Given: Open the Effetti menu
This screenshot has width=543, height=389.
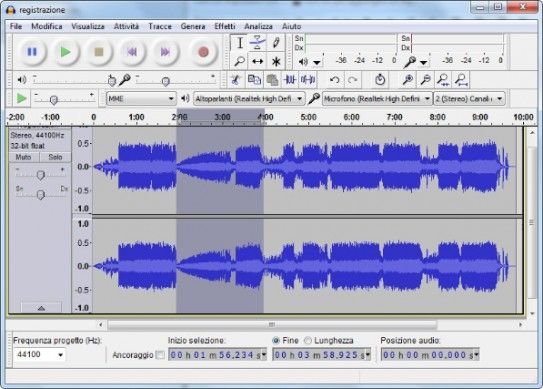Looking at the screenshot, I should click(x=225, y=26).
